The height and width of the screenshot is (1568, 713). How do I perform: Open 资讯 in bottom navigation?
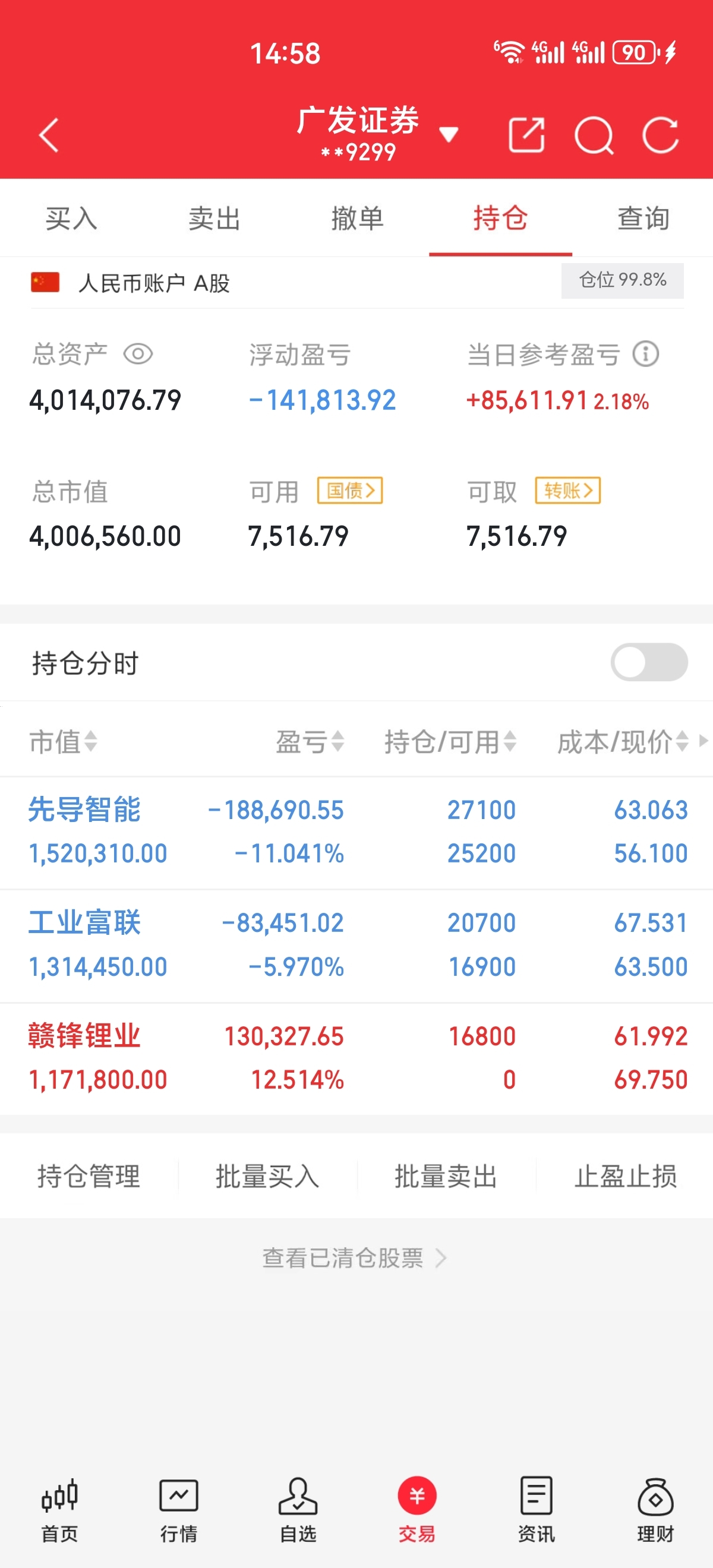pos(536,1511)
